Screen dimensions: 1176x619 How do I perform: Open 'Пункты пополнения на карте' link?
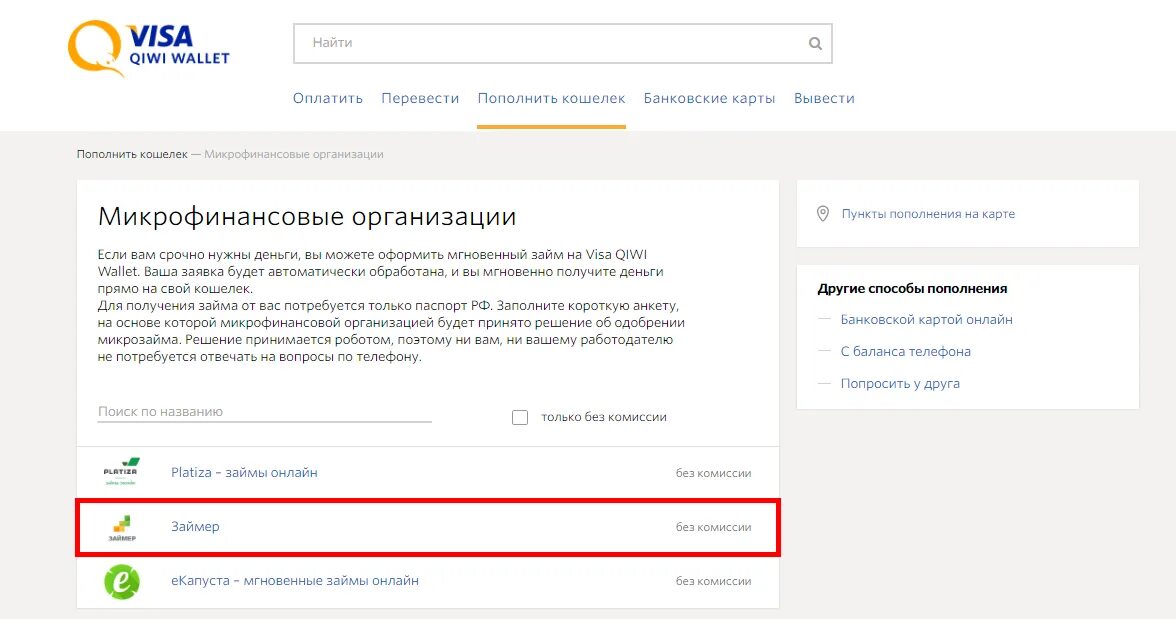click(928, 214)
